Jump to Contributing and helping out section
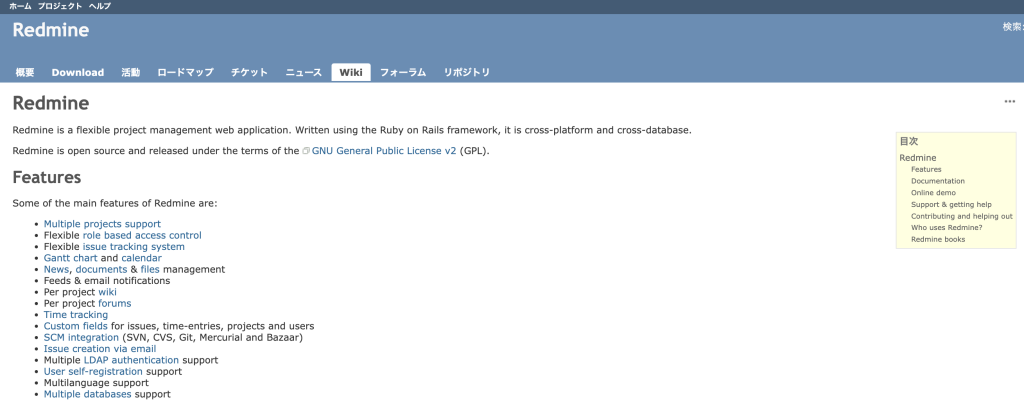 [x=962, y=216]
